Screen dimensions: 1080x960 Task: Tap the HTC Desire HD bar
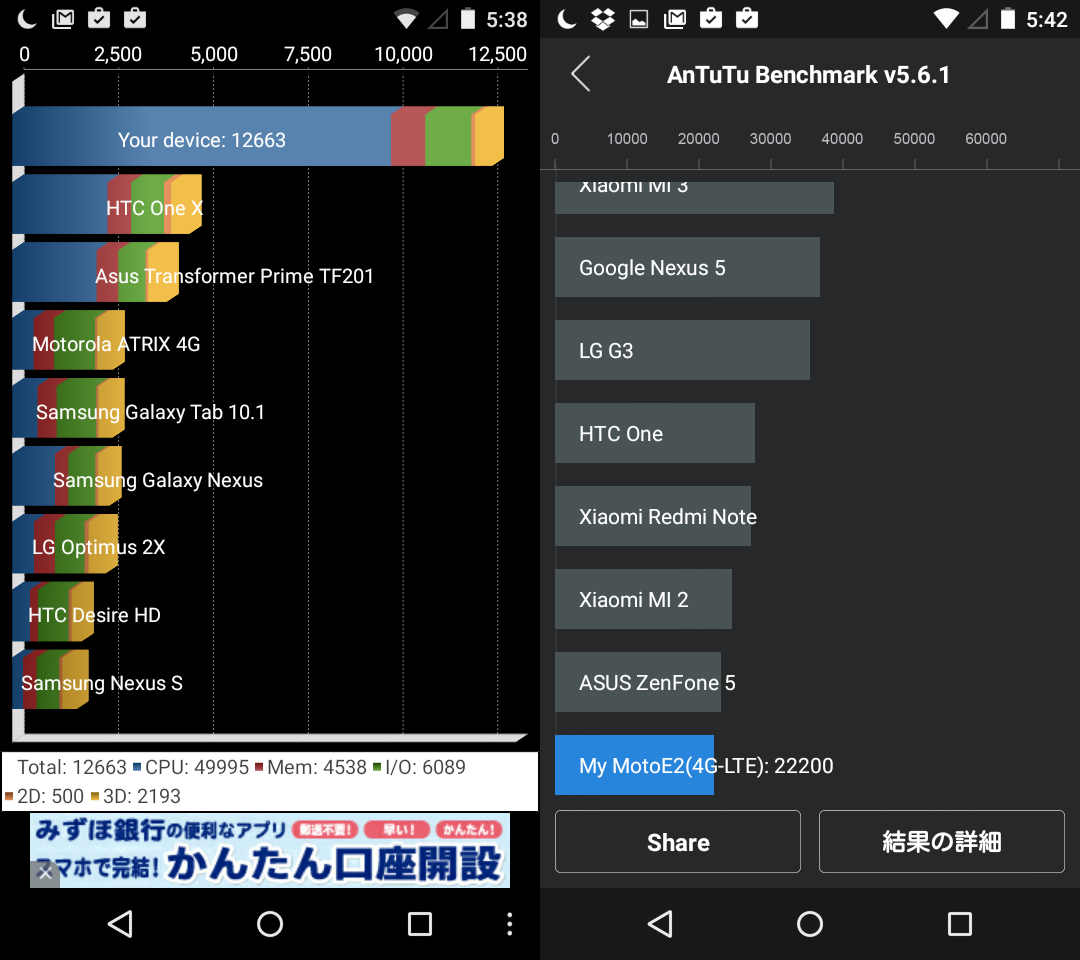[x=53, y=612]
